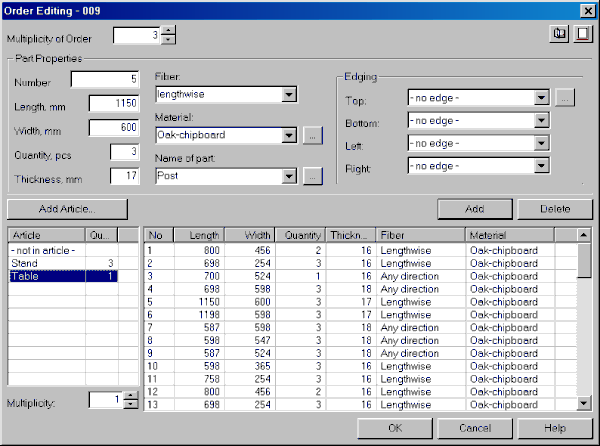Click the article Multiplicity input field
This screenshot has width=600, height=446.
pyautogui.click(x=106, y=400)
